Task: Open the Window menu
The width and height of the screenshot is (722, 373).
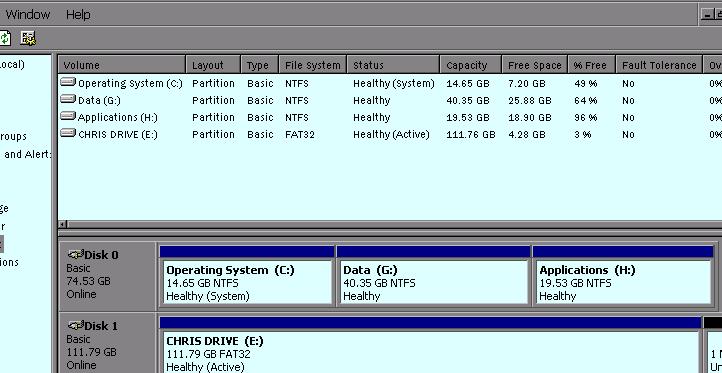Action: click(x=28, y=14)
